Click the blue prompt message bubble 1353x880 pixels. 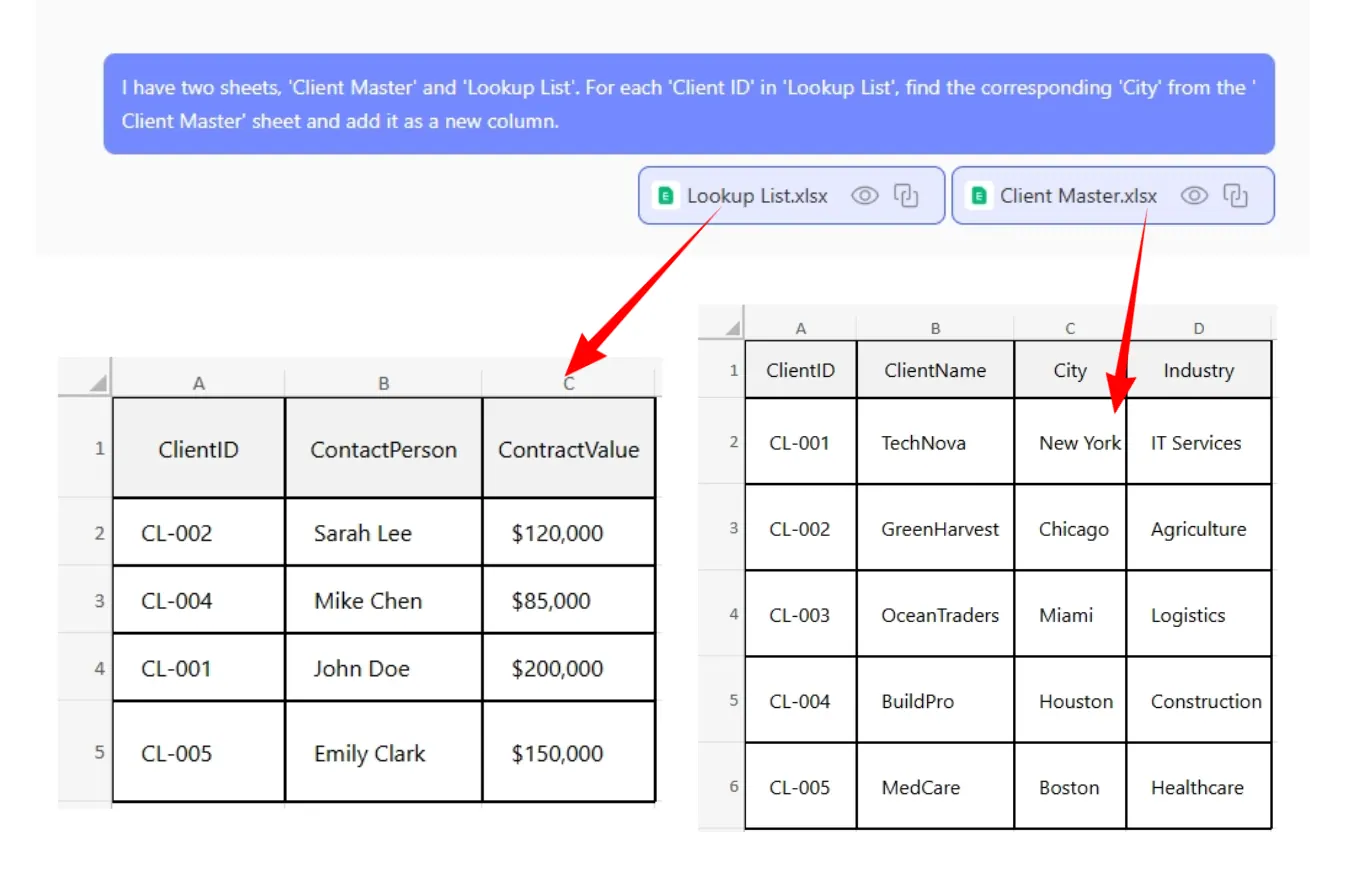click(x=688, y=104)
